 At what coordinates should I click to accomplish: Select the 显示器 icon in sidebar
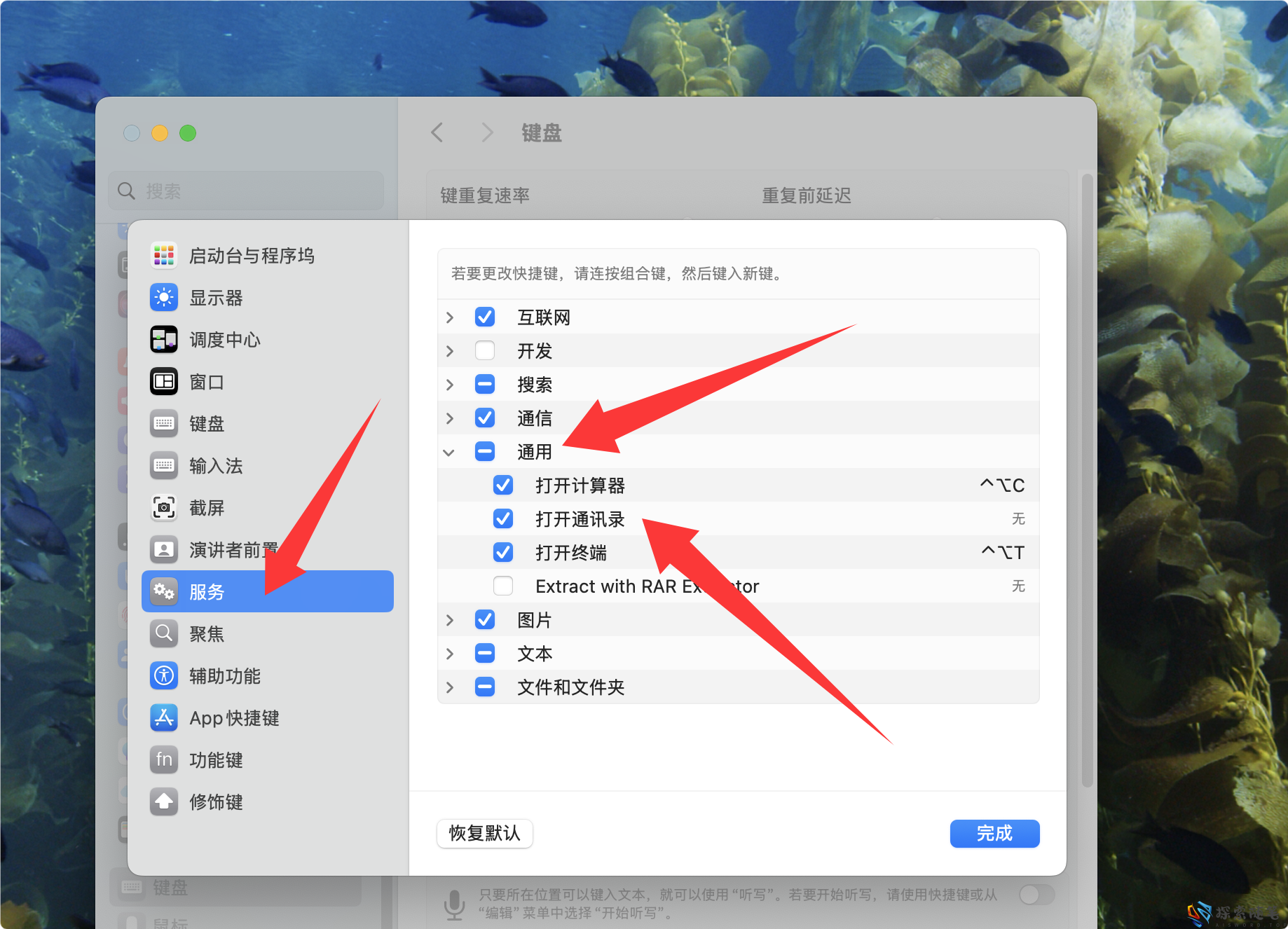click(x=163, y=298)
